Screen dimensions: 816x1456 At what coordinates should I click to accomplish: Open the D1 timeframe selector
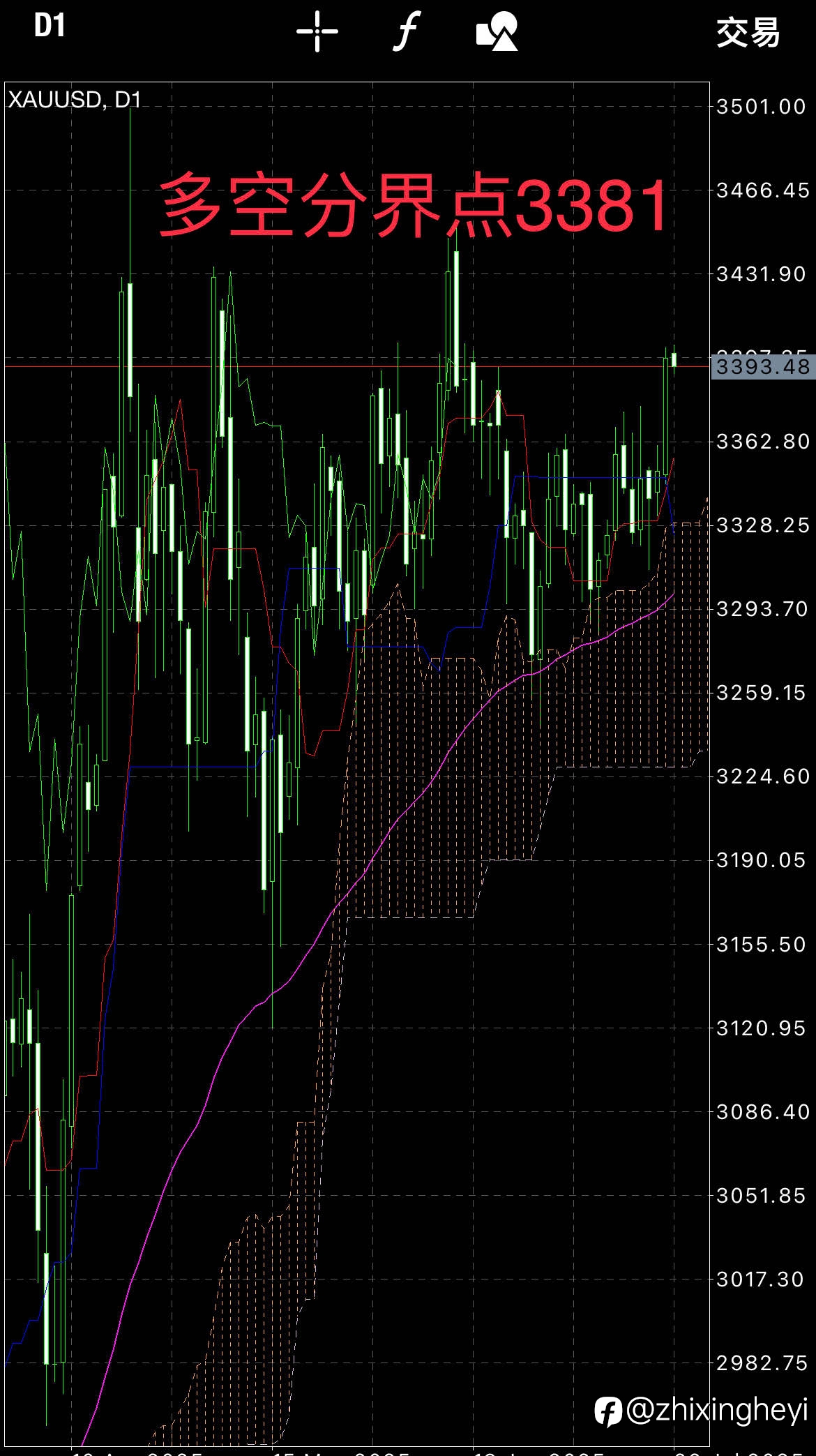[50, 26]
